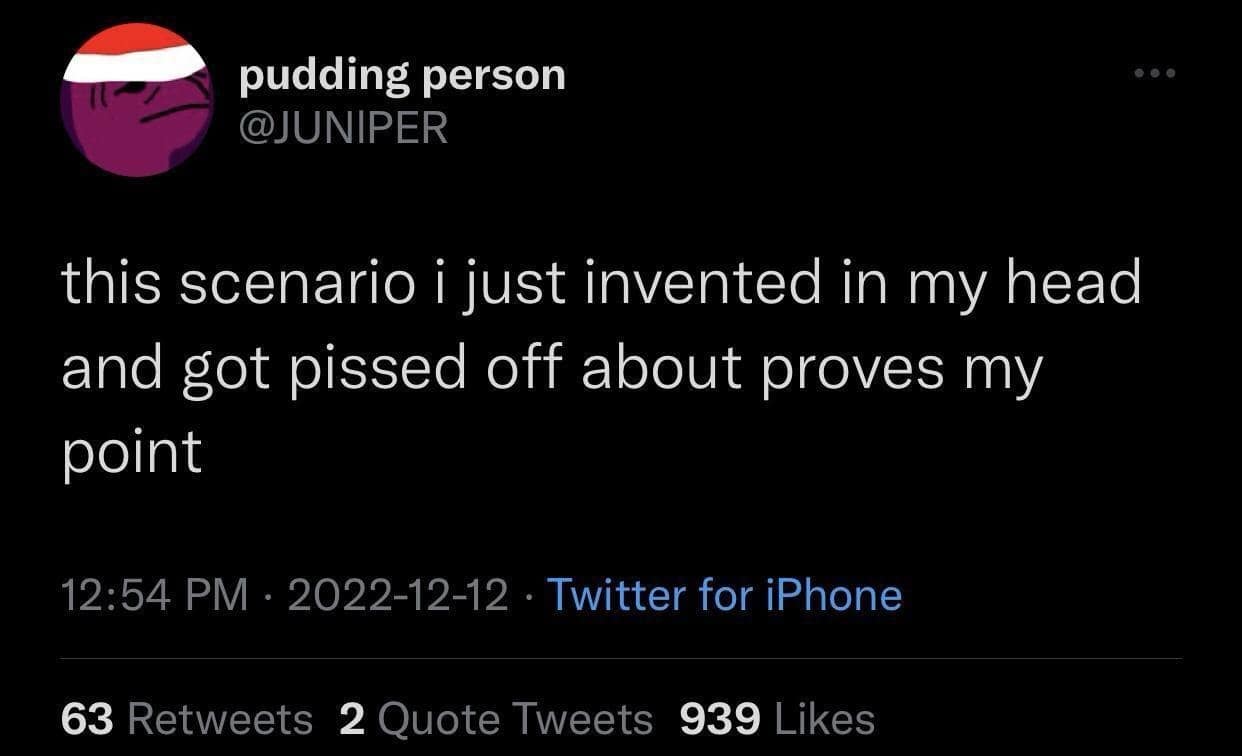Click the number 2 before Quote Tweets
This screenshot has width=1242, height=756.
350,718
